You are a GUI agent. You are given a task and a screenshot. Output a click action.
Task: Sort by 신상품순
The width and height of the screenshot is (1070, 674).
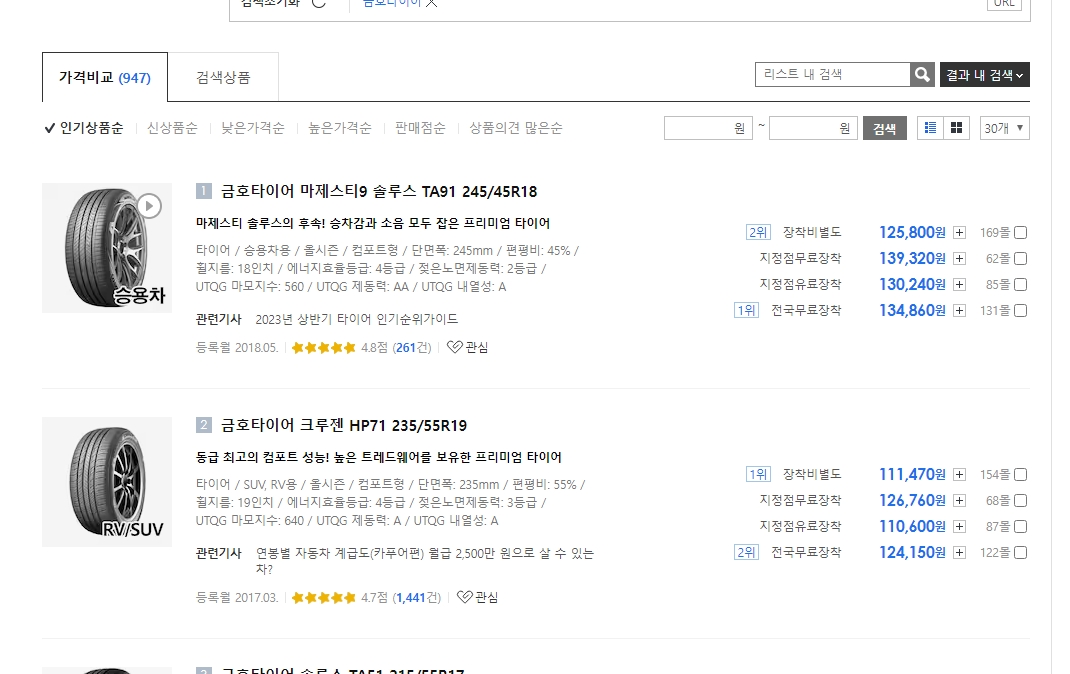point(172,128)
